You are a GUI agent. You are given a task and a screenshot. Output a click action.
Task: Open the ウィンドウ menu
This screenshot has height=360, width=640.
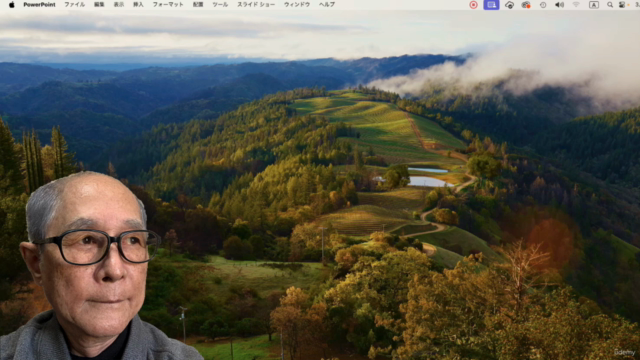click(297, 5)
